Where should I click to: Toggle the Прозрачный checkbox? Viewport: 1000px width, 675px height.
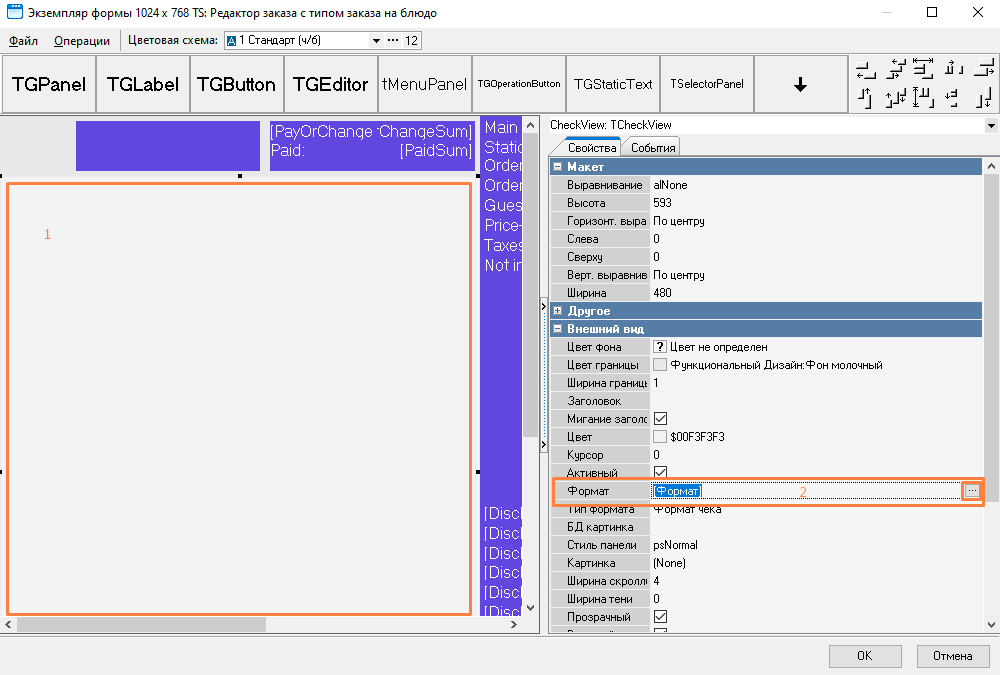point(660,617)
